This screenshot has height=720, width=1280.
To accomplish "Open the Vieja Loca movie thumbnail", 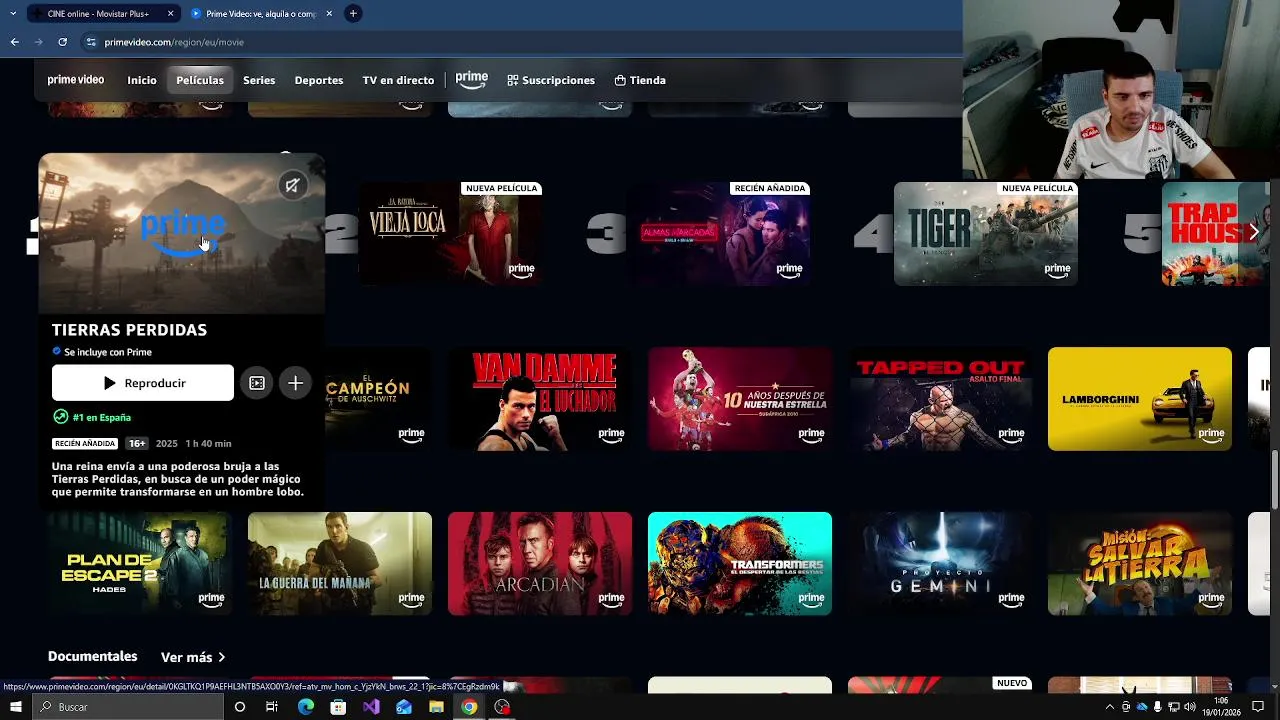I will click(x=452, y=234).
